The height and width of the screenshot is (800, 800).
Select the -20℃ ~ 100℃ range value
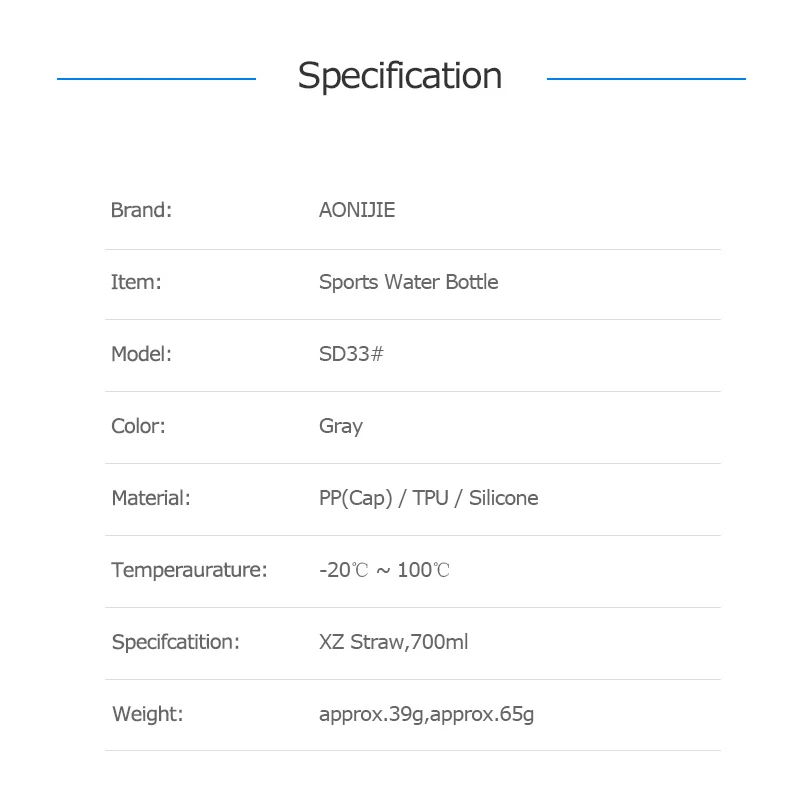385,570
